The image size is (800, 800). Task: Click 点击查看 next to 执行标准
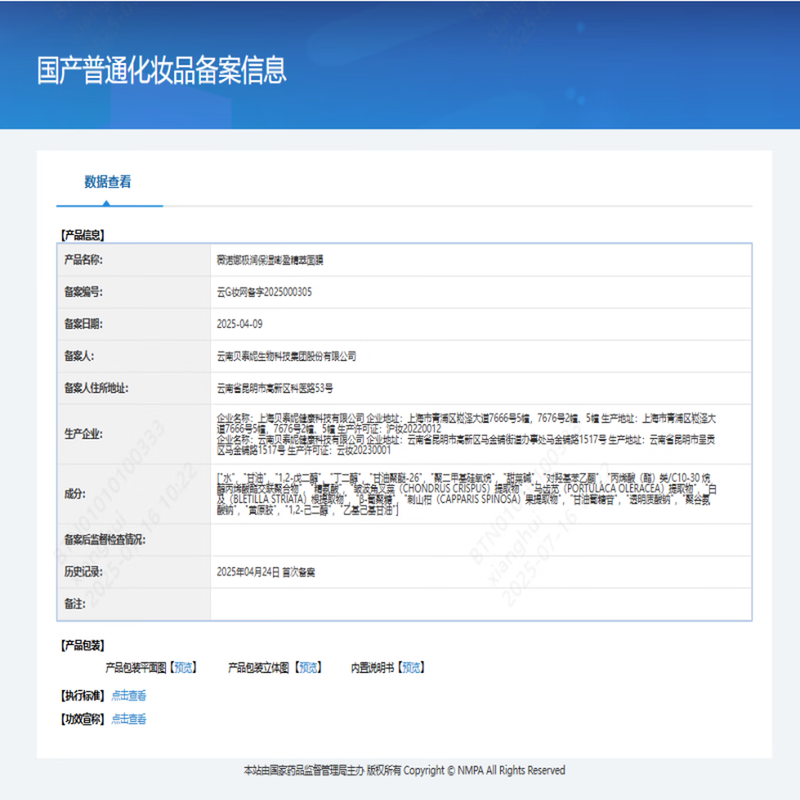[128, 696]
